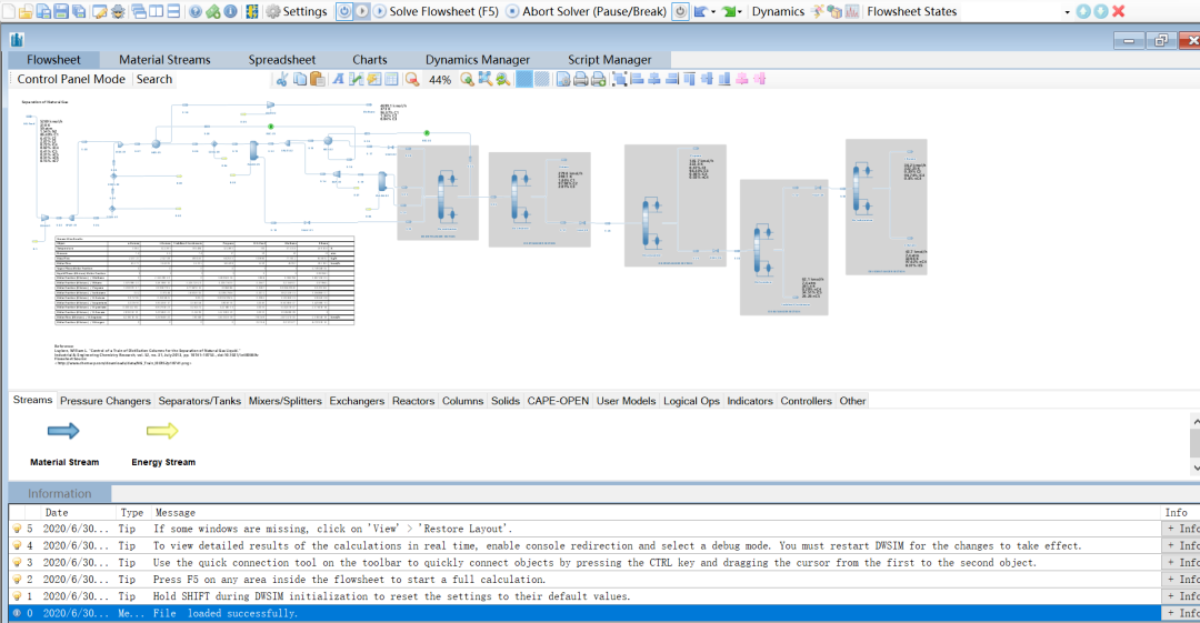Open the Settings button
Screen dimensions: 1200x623
[x=296, y=12]
